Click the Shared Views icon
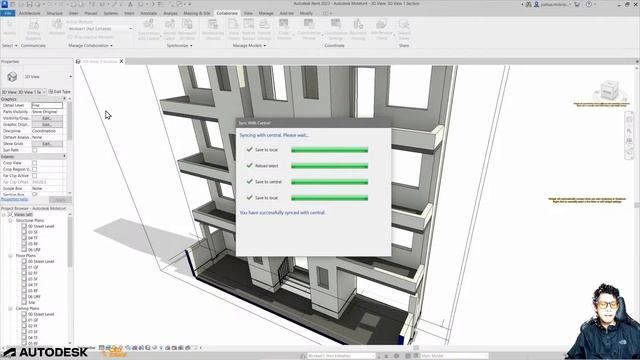Image resolution: width=640 pixels, height=360 pixels. tap(404, 25)
